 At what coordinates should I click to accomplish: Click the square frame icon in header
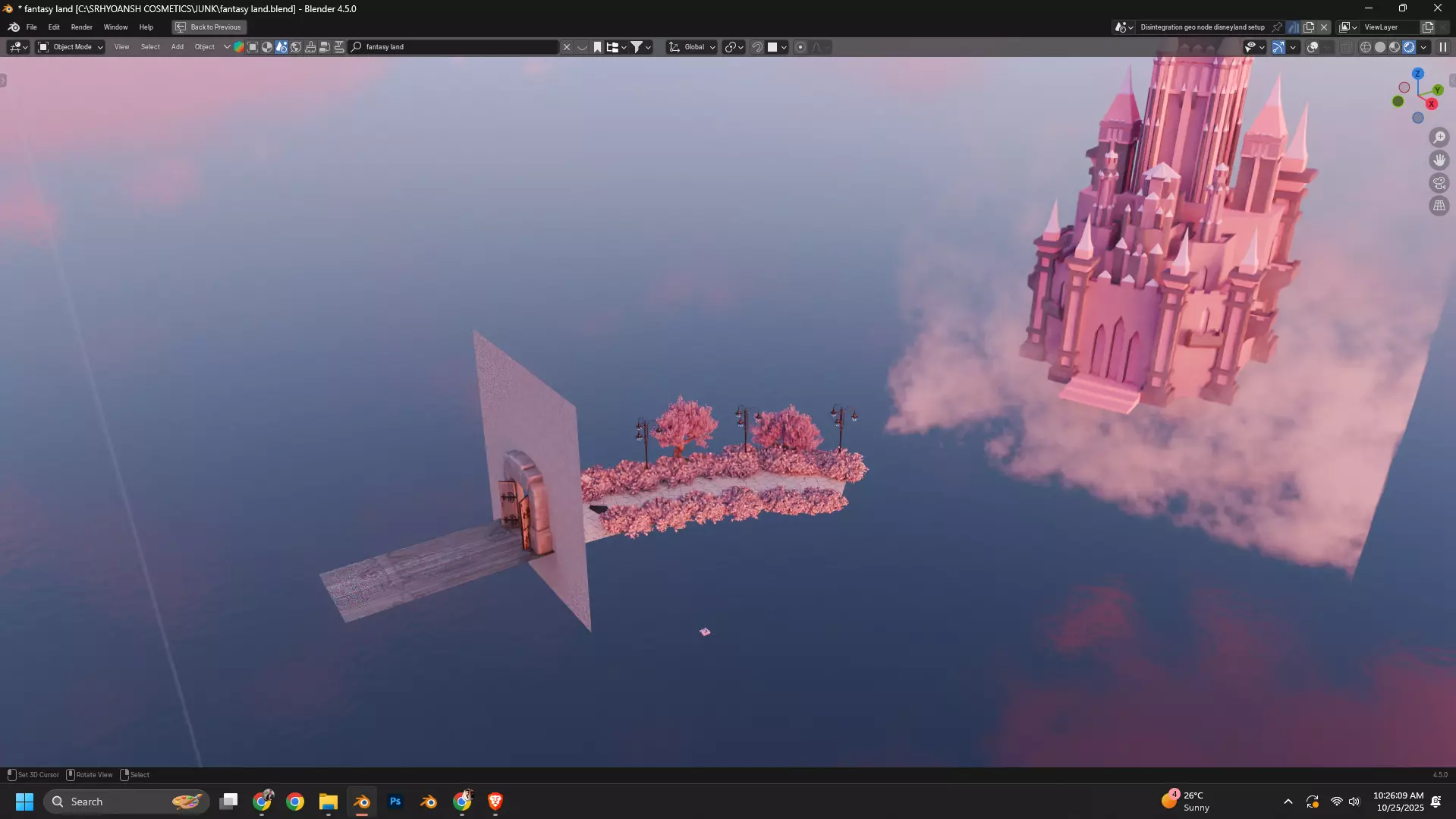(x=253, y=47)
